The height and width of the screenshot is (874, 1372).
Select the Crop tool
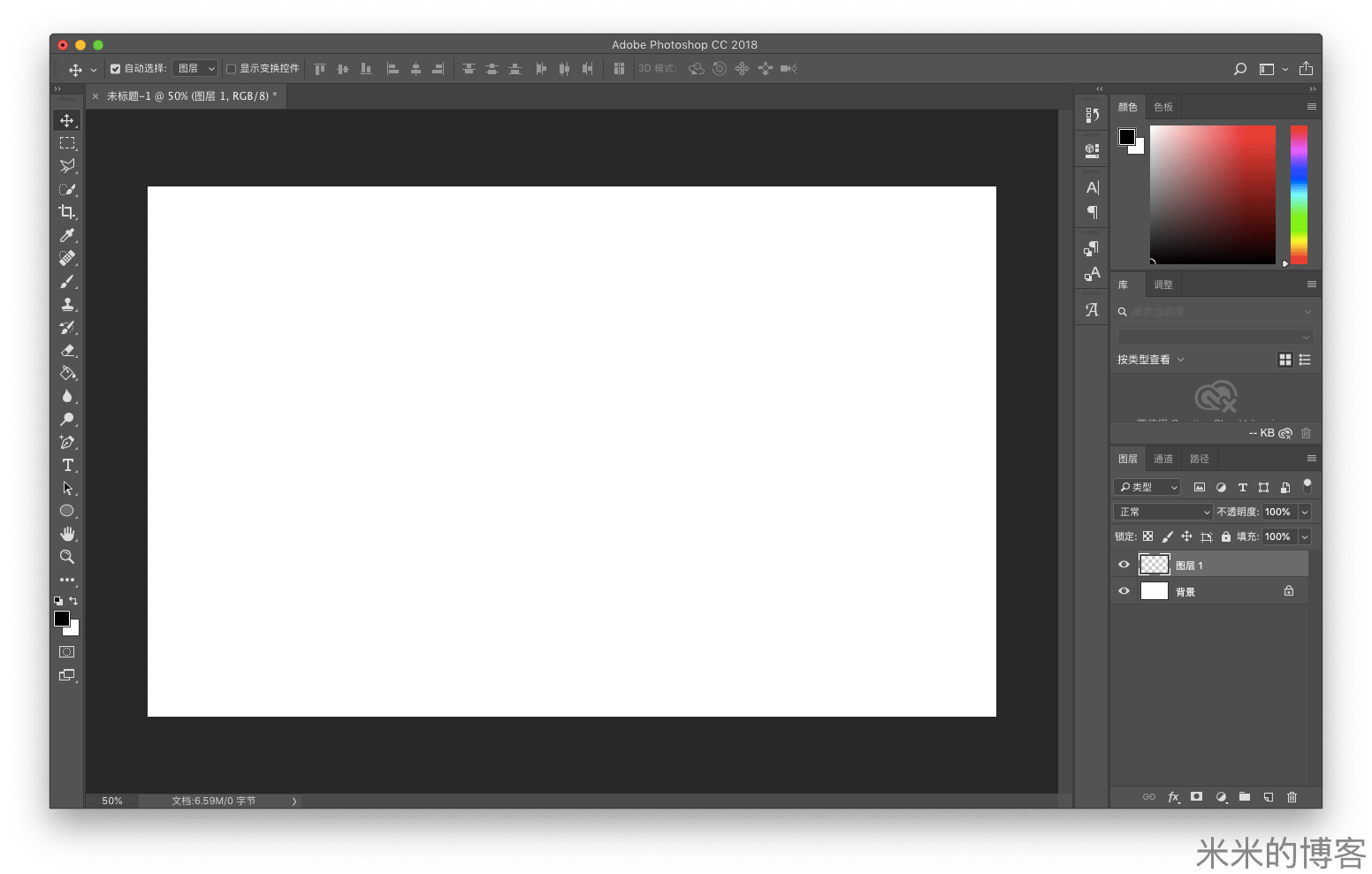(x=67, y=212)
